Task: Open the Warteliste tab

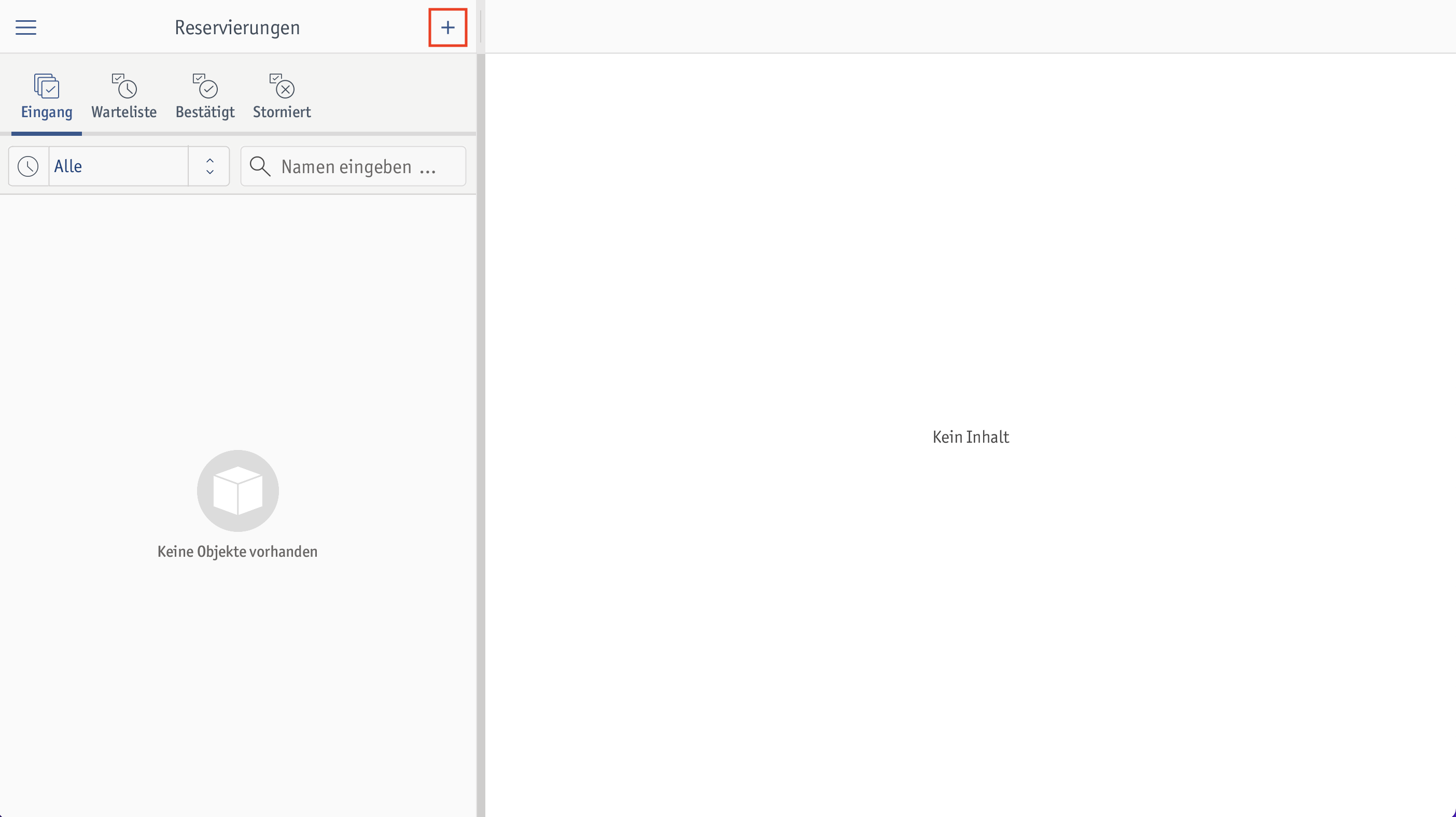Action: [x=124, y=96]
